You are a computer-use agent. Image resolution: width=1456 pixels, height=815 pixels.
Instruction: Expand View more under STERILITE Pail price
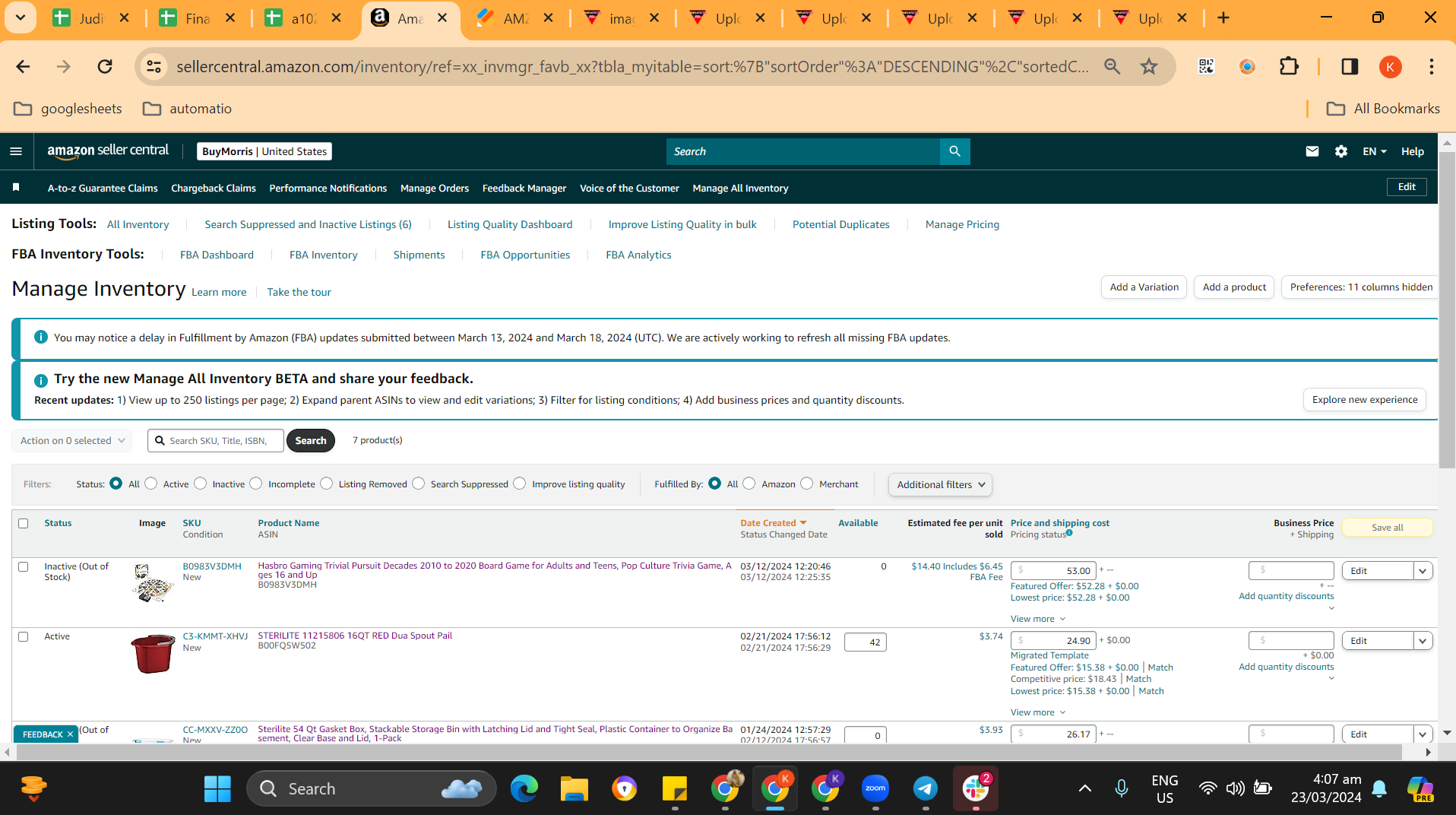(1038, 712)
